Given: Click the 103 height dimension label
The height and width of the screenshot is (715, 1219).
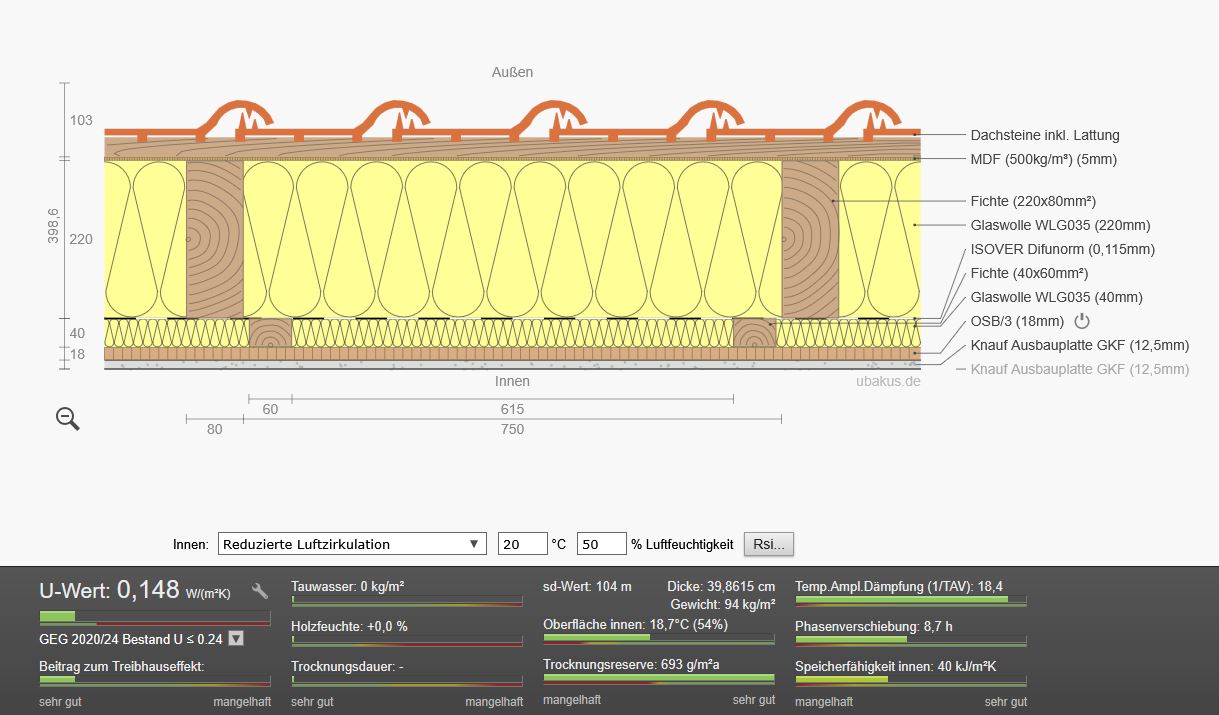Looking at the screenshot, I should [81, 120].
